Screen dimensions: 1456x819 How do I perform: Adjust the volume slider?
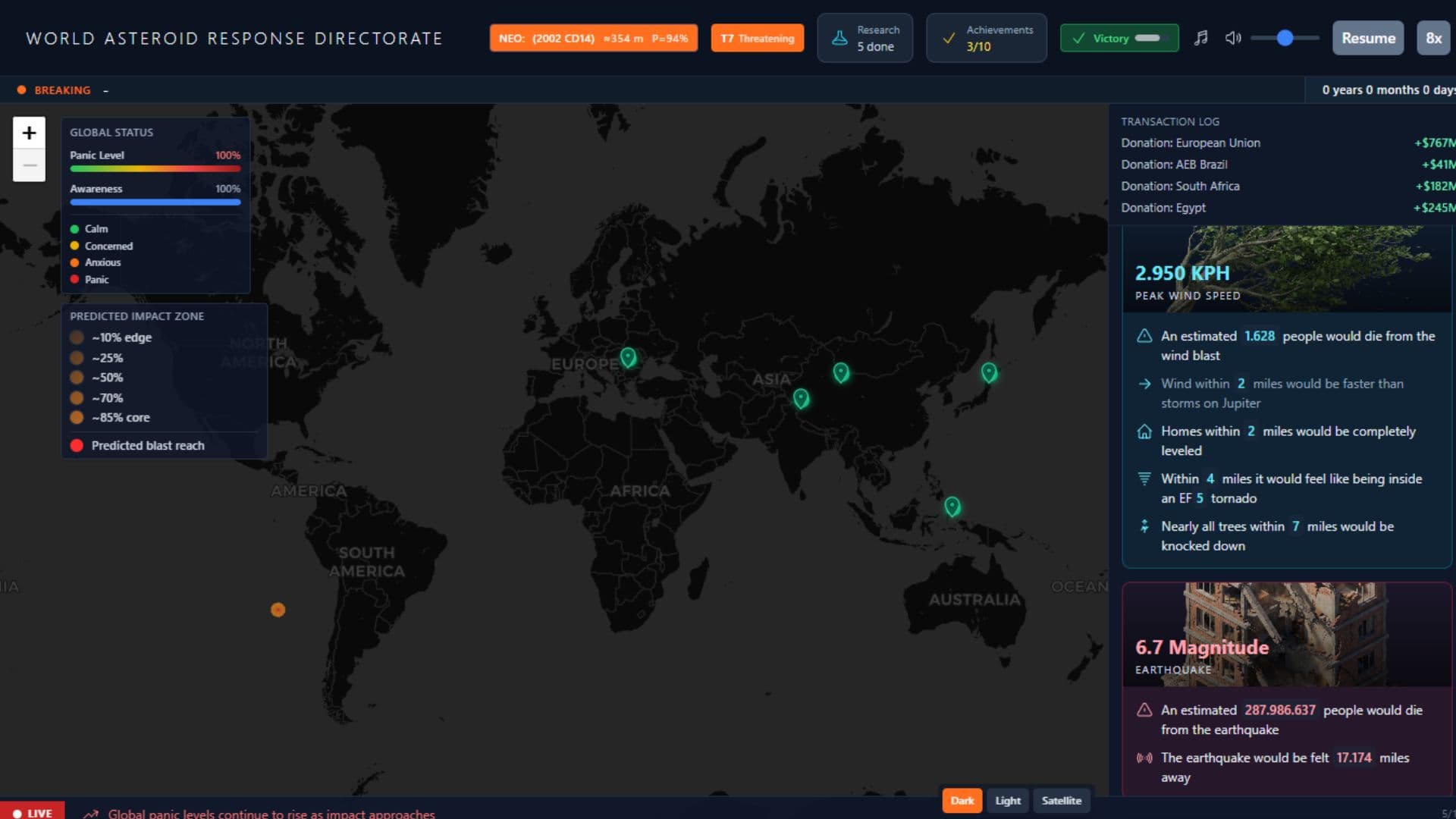pyautogui.click(x=1285, y=38)
